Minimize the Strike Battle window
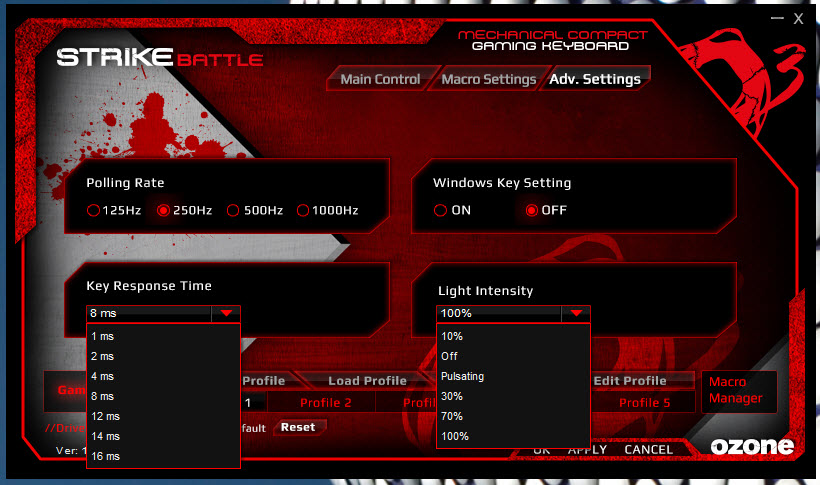Image resolution: width=820 pixels, height=485 pixels. [x=777, y=18]
